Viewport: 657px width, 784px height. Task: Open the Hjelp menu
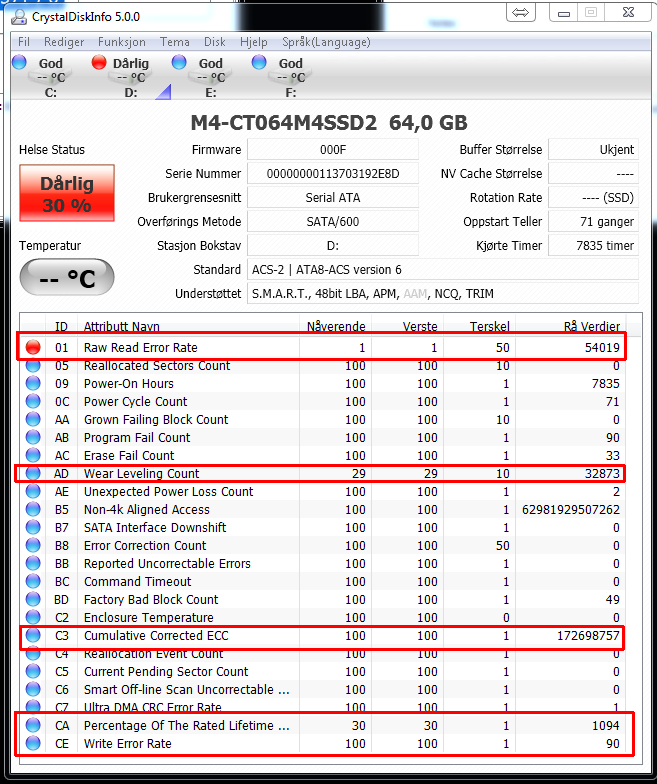(x=254, y=42)
